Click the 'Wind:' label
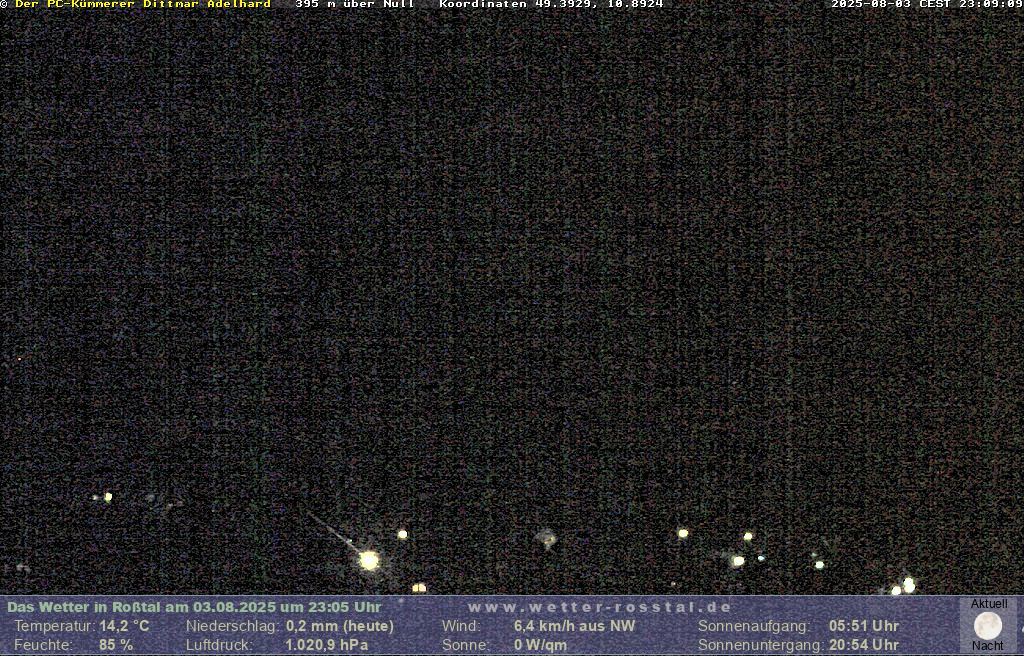This screenshot has width=1024, height=656. [x=461, y=626]
